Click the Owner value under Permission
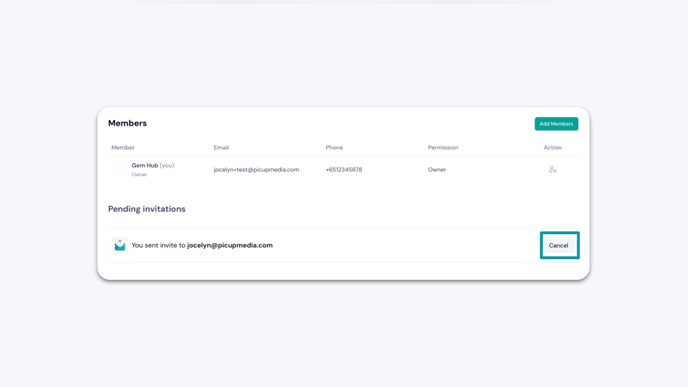The width and height of the screenshot is (688, 387). tap(437, 169)
